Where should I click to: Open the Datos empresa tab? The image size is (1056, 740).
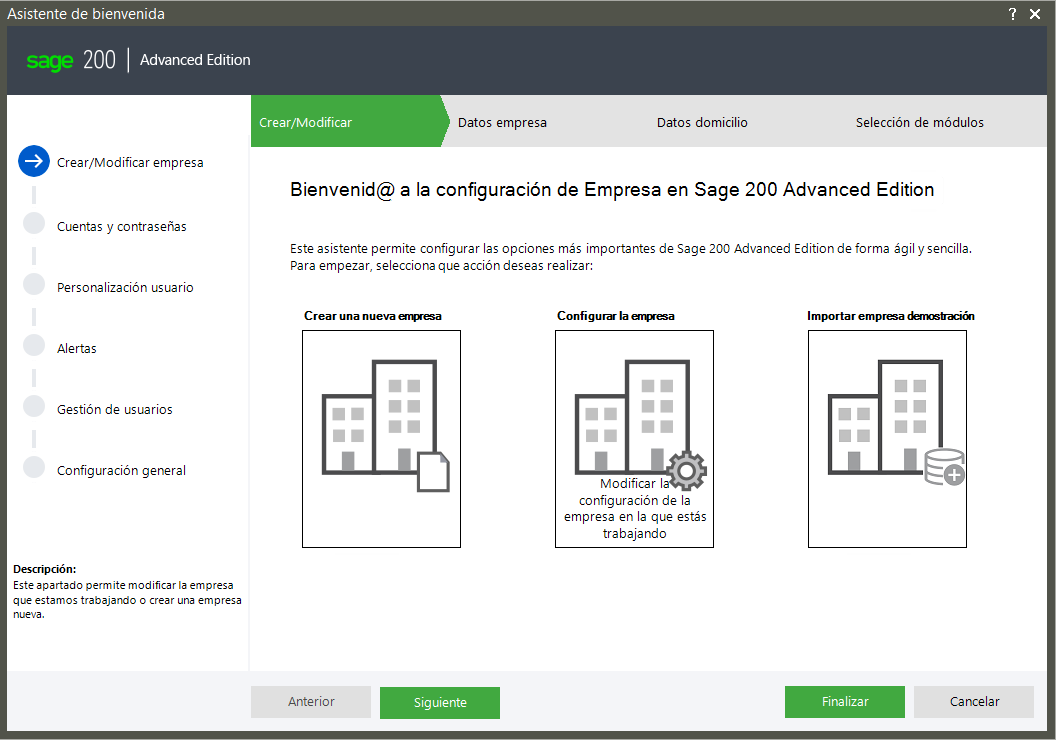coord(502,123)
